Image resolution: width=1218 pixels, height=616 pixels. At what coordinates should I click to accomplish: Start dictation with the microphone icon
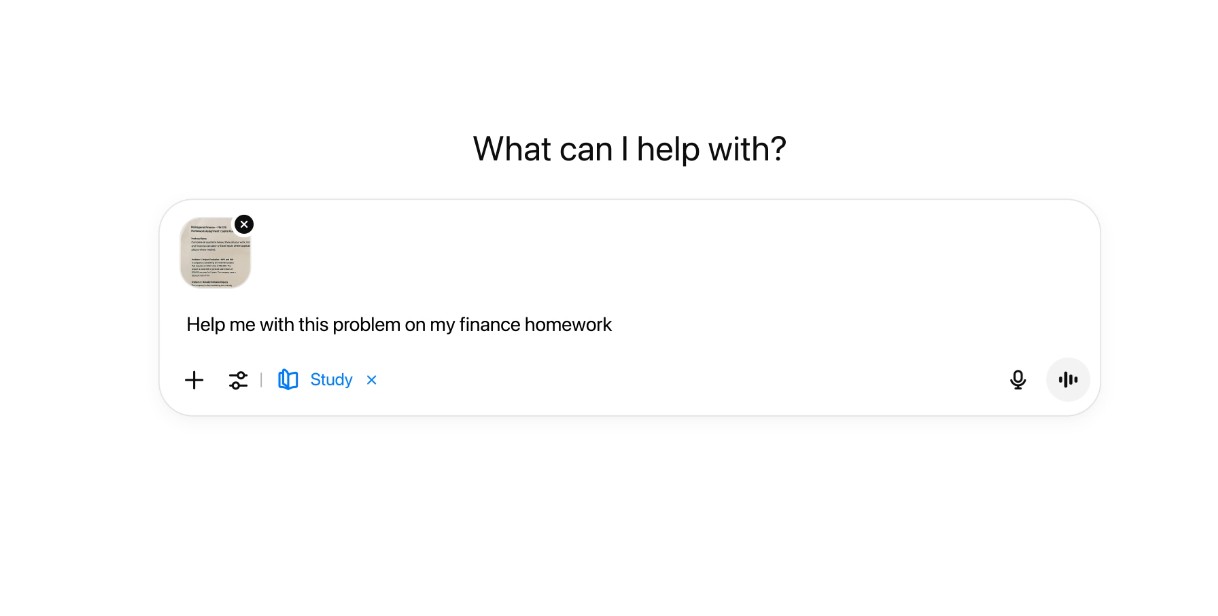click(x=1018, y=380)
